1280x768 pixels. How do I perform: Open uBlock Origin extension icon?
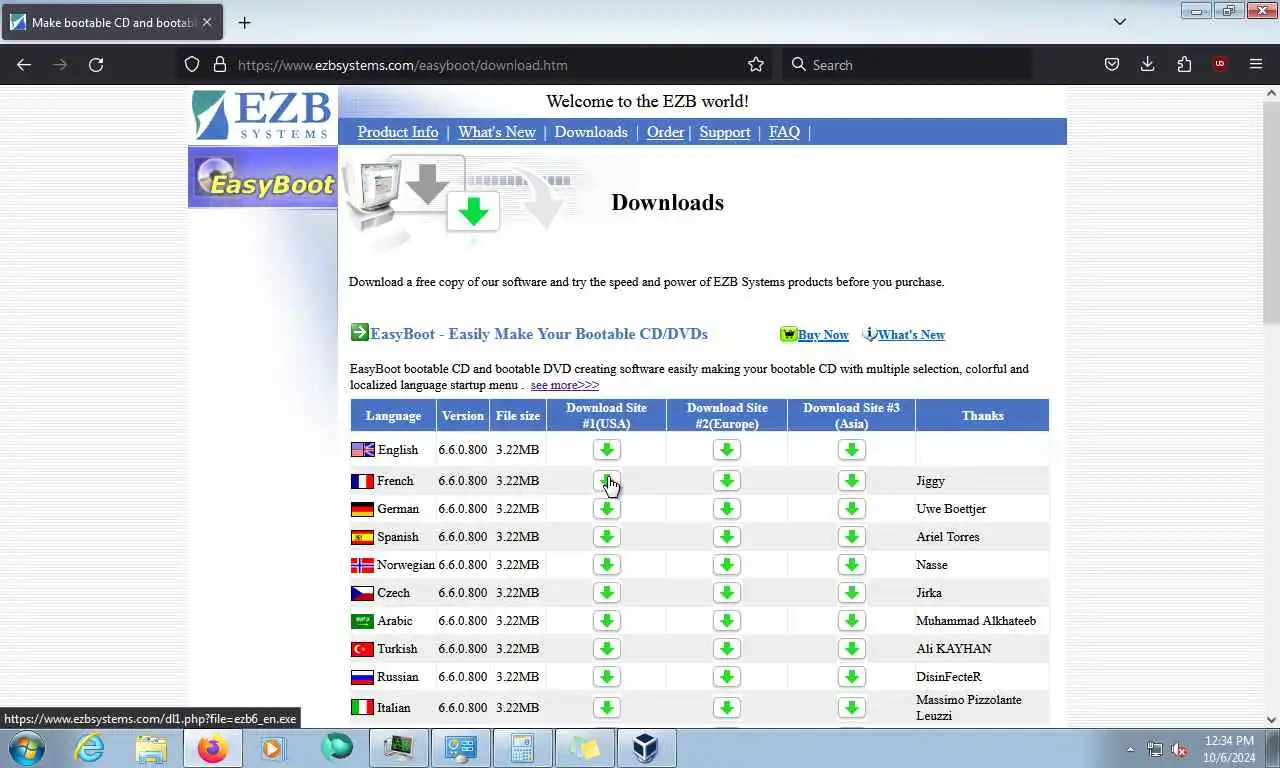pos(1220,65)
